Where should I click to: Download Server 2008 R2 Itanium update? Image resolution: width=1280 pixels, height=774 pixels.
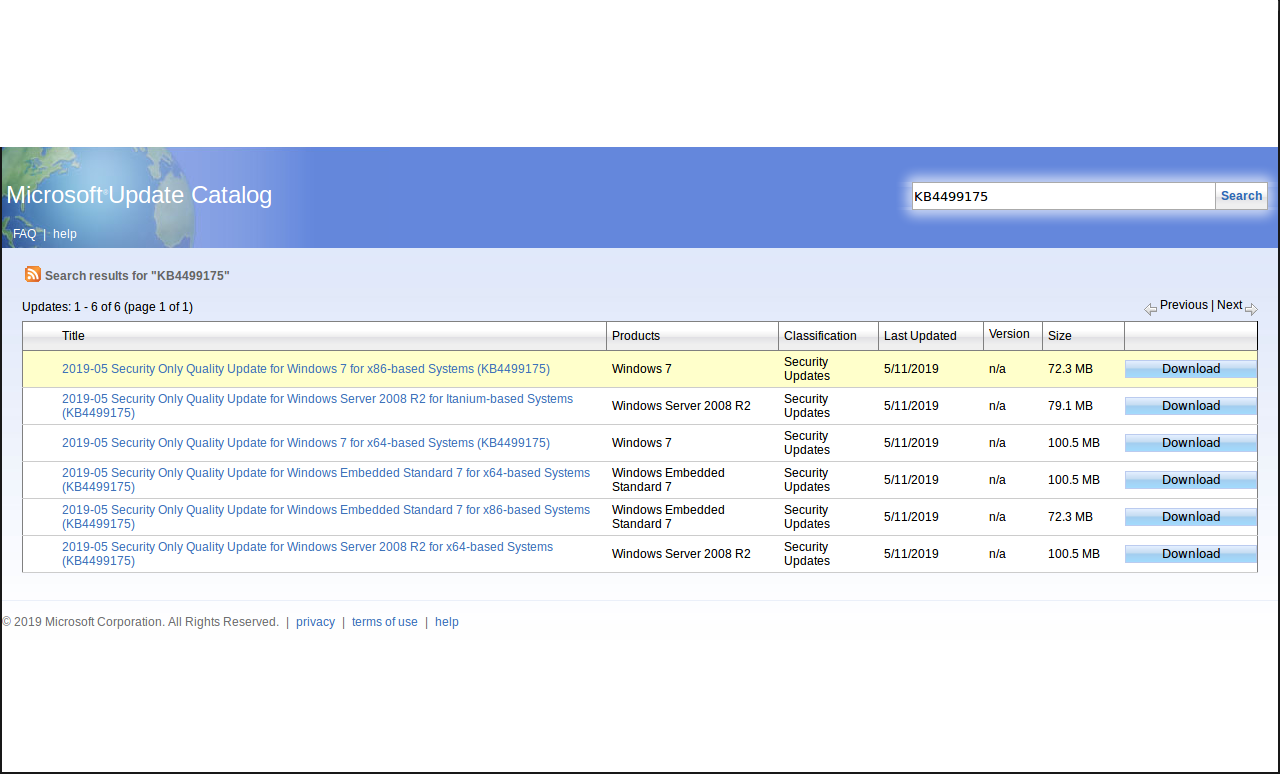click(1190, 406)
